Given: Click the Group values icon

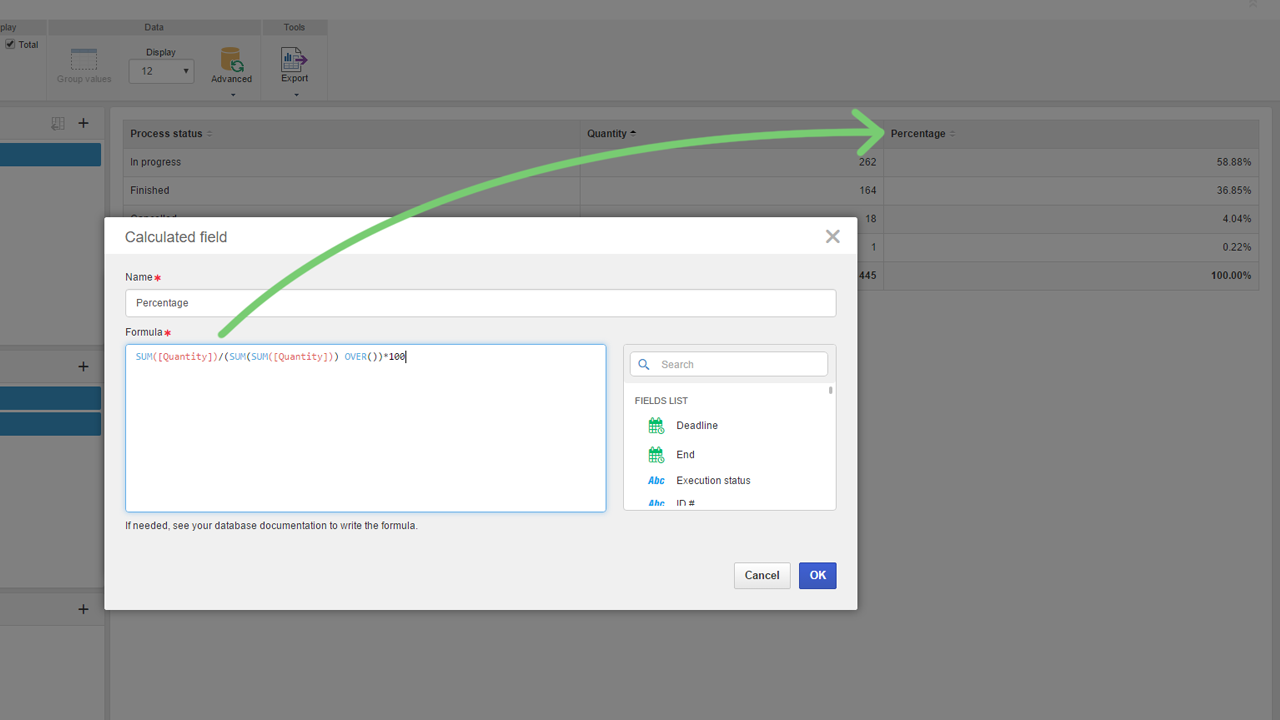Looking at the screenshot, I should tap(84, 59).
